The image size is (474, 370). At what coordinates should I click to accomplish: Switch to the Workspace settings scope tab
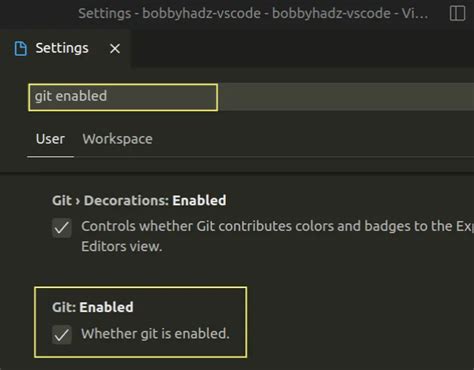117,139
